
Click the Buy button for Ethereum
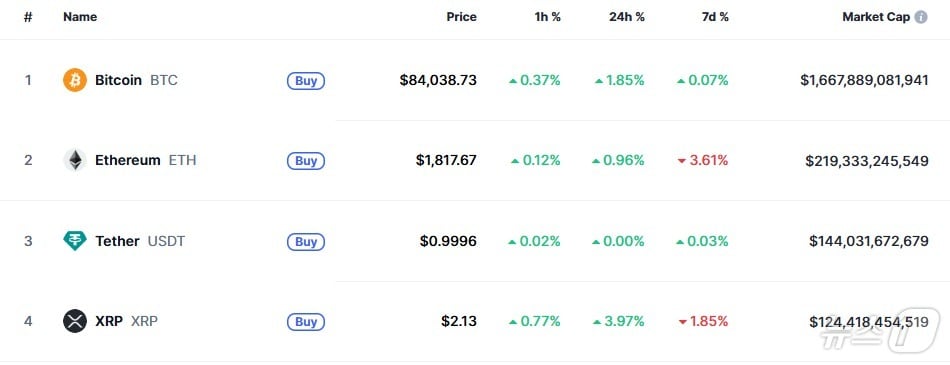(x=306, y=161)
